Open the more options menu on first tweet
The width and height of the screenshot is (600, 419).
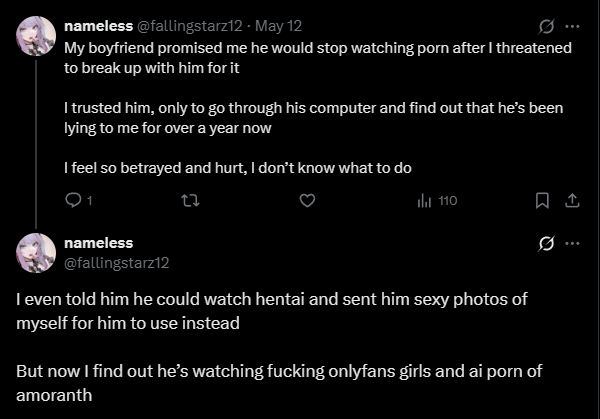(573, 26)
